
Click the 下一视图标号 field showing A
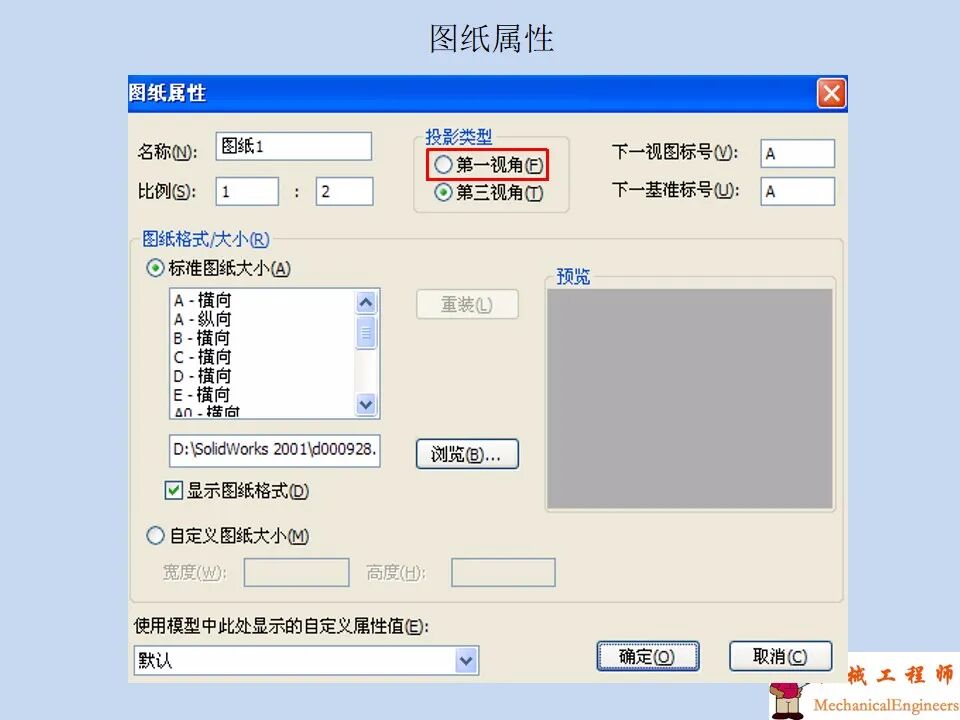[x=797, y=153]
